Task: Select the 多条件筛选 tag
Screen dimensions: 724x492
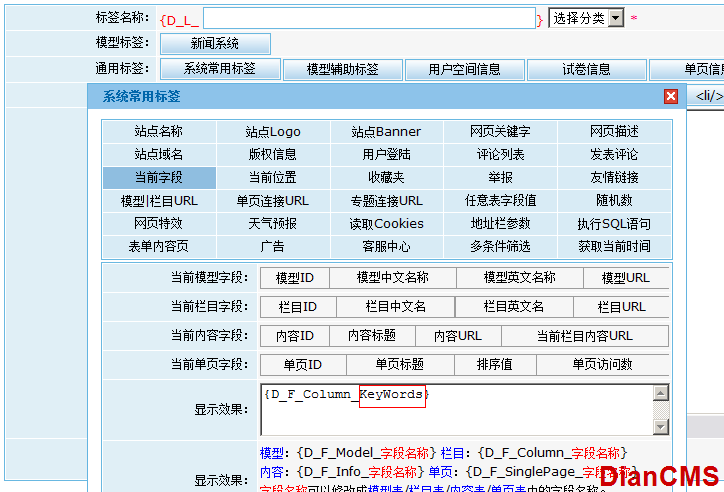Action: (x=500, y=246)
